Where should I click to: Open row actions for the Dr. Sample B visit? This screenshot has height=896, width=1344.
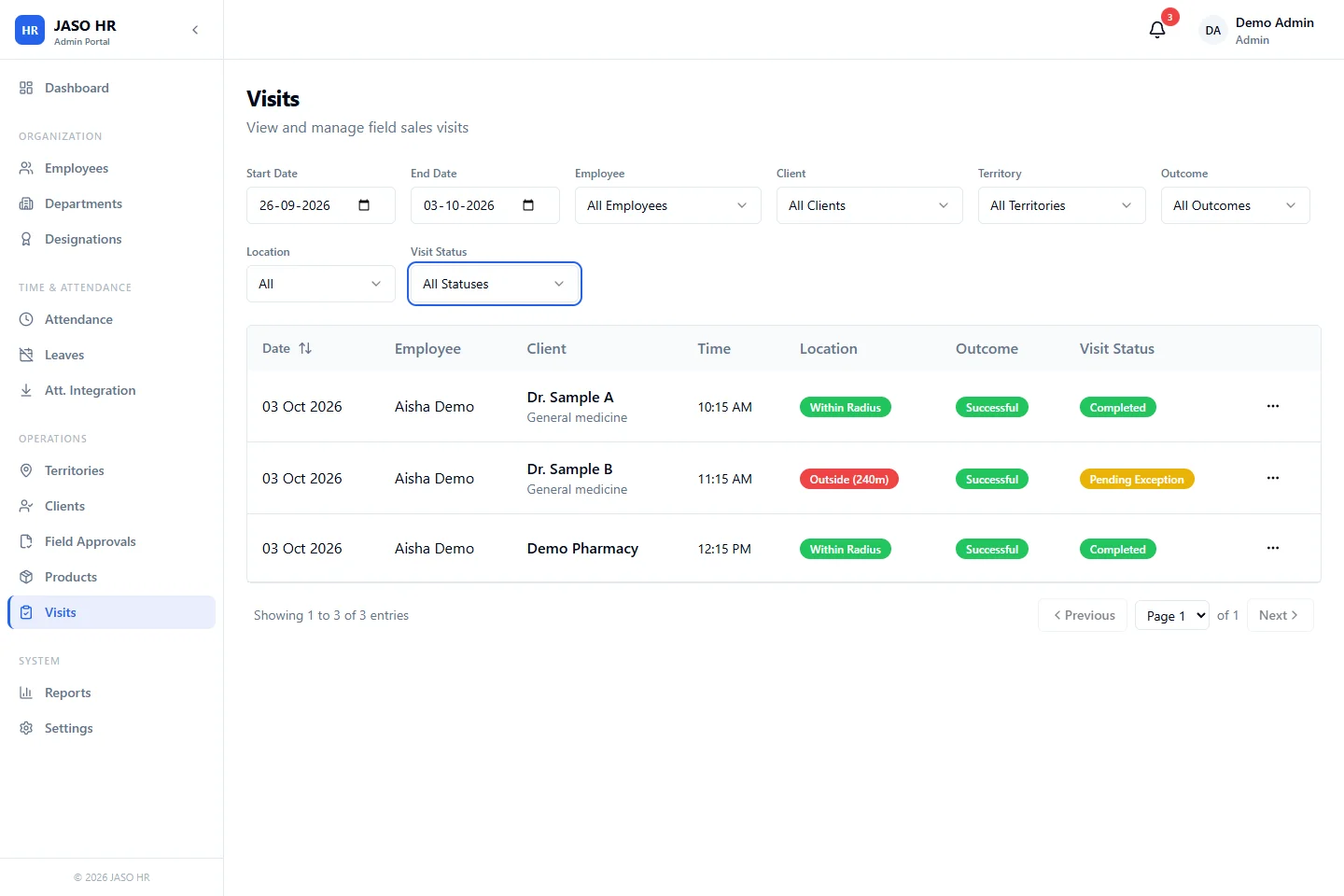(x=1273, y=478)
